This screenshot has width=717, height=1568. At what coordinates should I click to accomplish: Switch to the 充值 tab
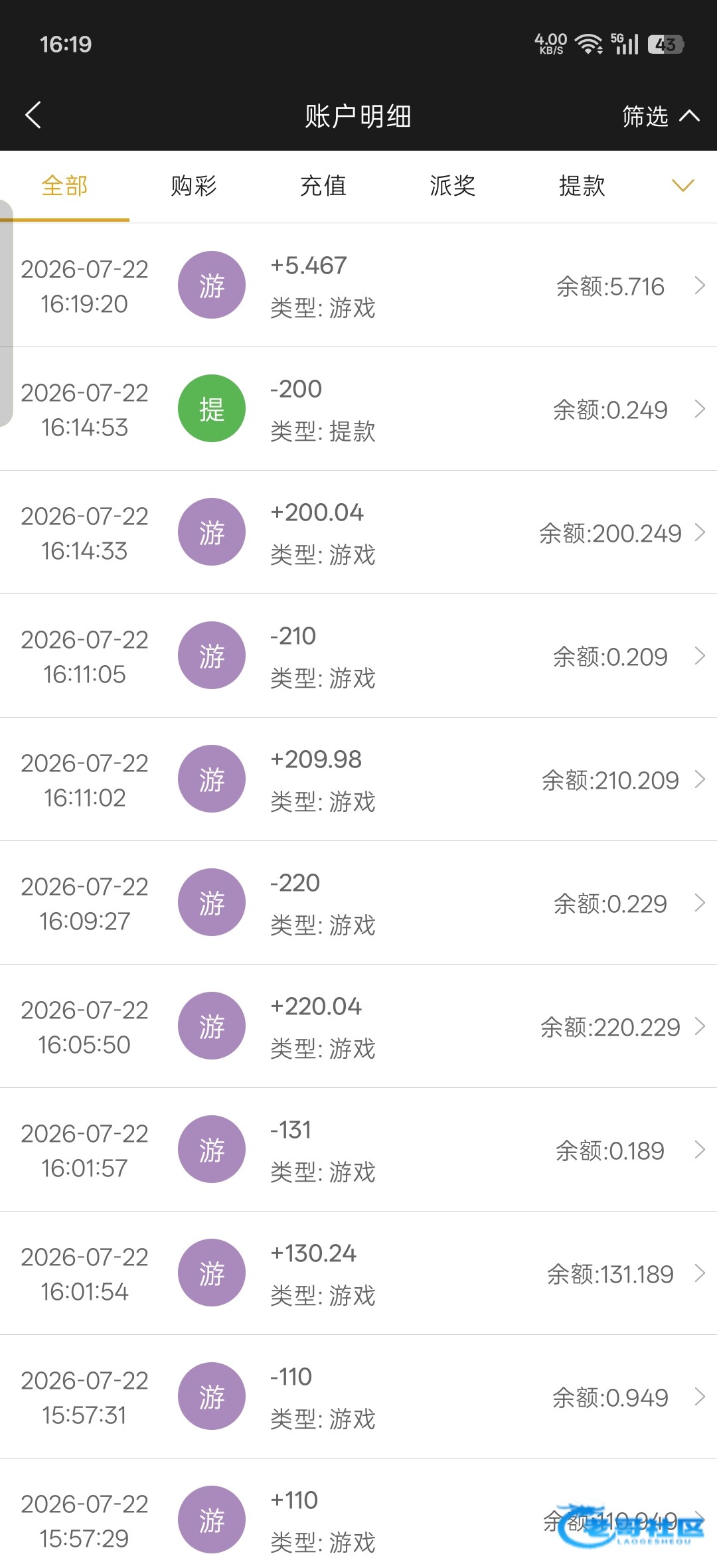(323, 186)
